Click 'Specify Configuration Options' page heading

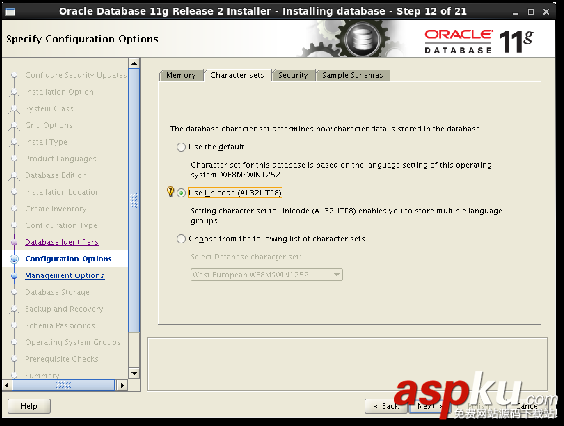coord(82,39)
